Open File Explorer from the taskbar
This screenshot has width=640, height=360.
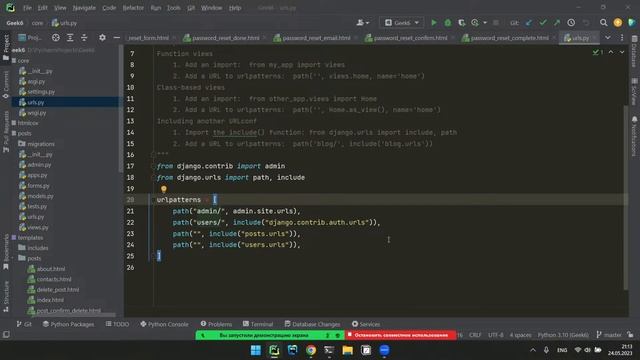348,350
